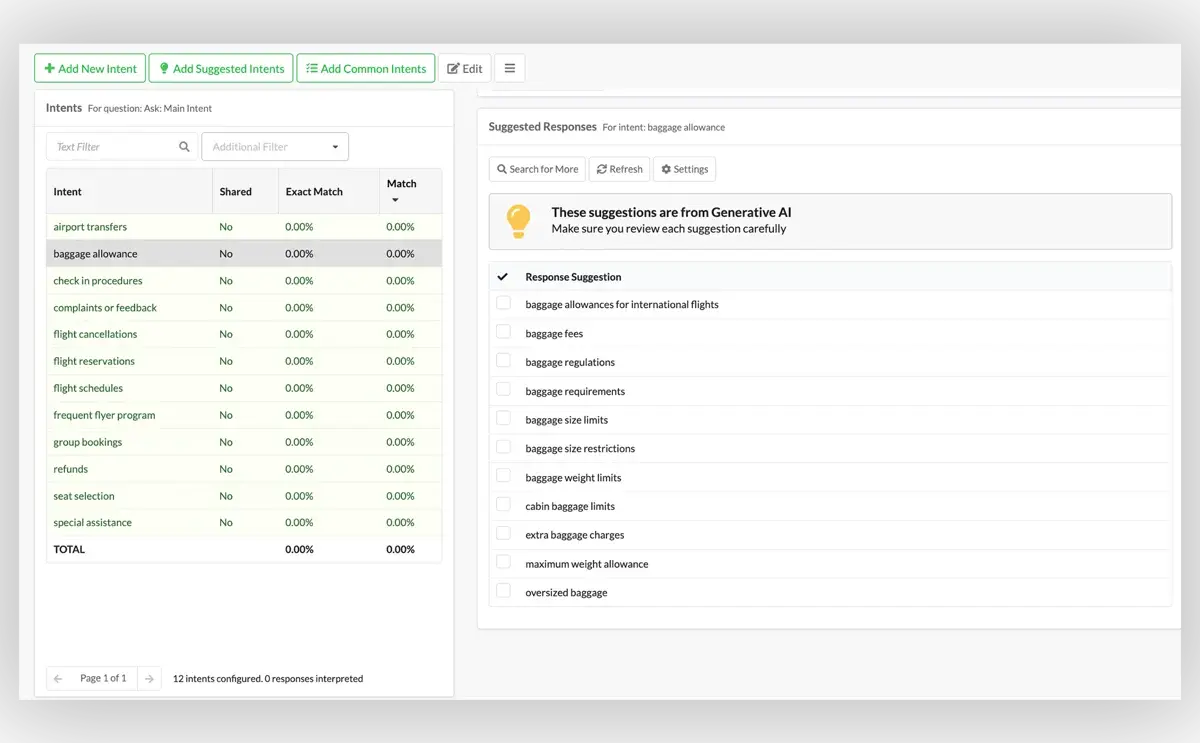The width and height of the screenshot is (1200, 743).
Task: Sort by Match column arrow
Action: click(395, 200)
